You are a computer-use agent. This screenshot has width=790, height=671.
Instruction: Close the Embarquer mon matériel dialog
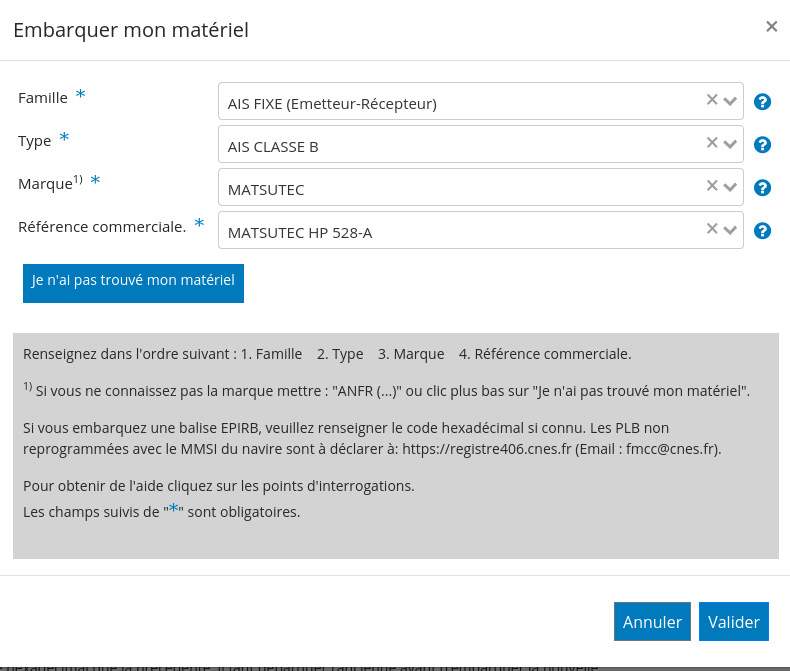[771, 26]
